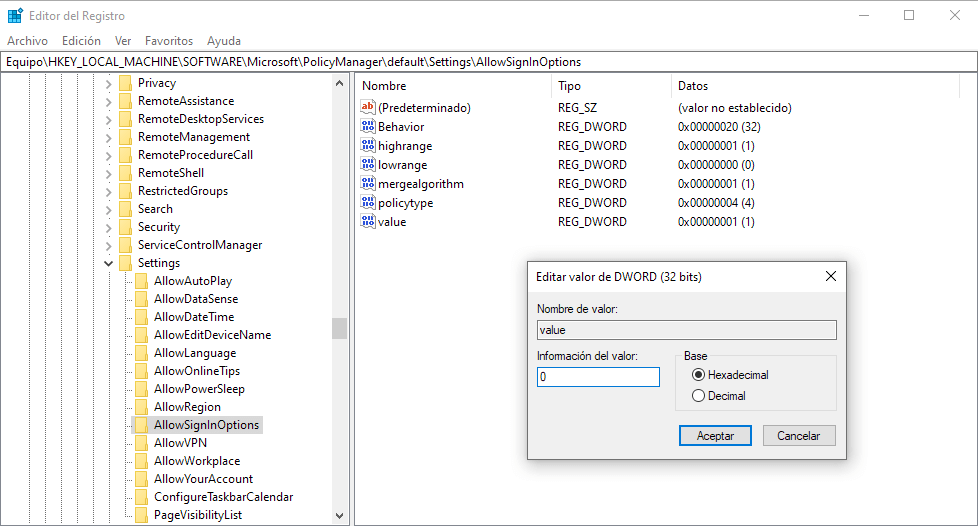
Task: Expand the RemoteProcedureCall tree node
Action: click(x=109, y=156)
